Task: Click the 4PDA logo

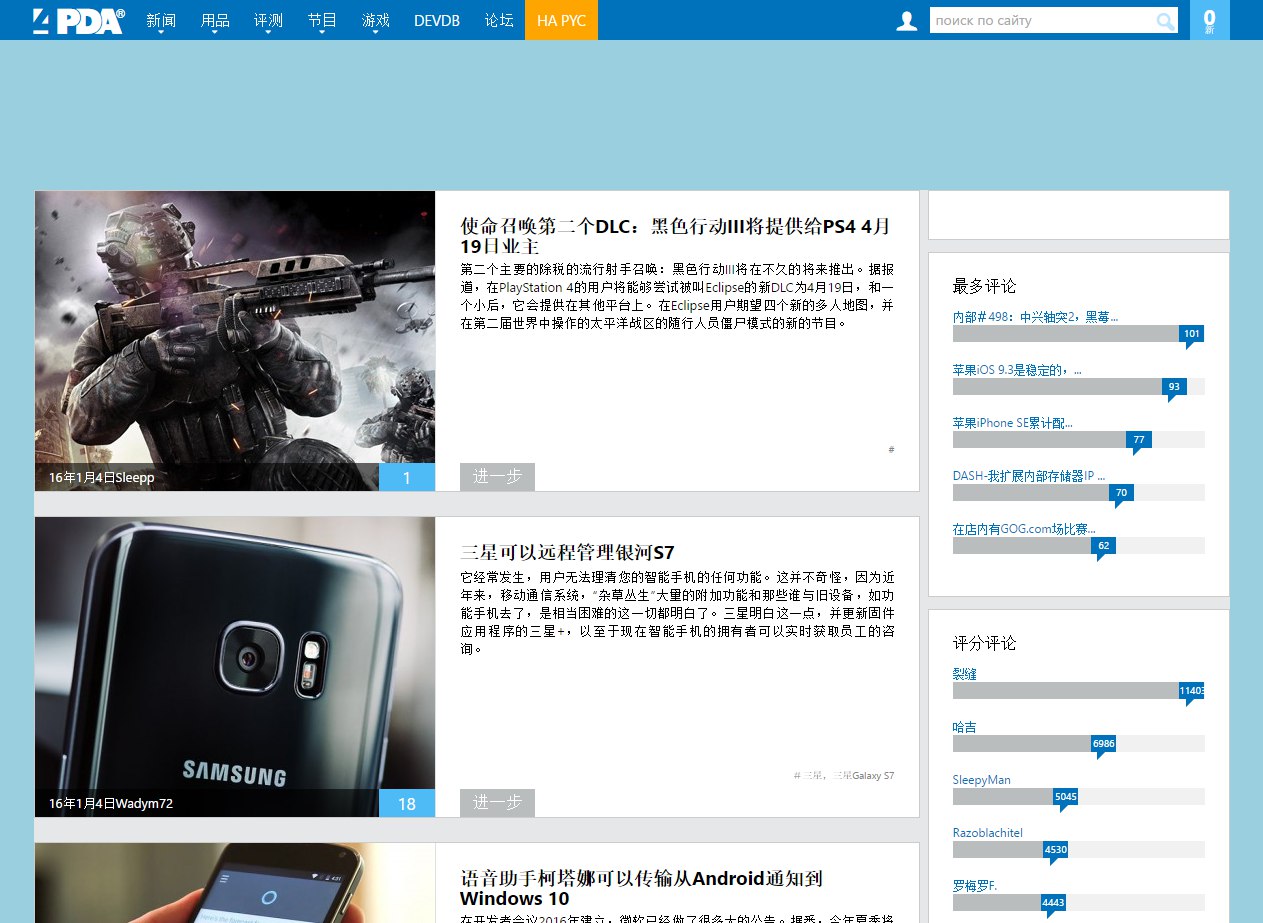Action: point(79,20)
